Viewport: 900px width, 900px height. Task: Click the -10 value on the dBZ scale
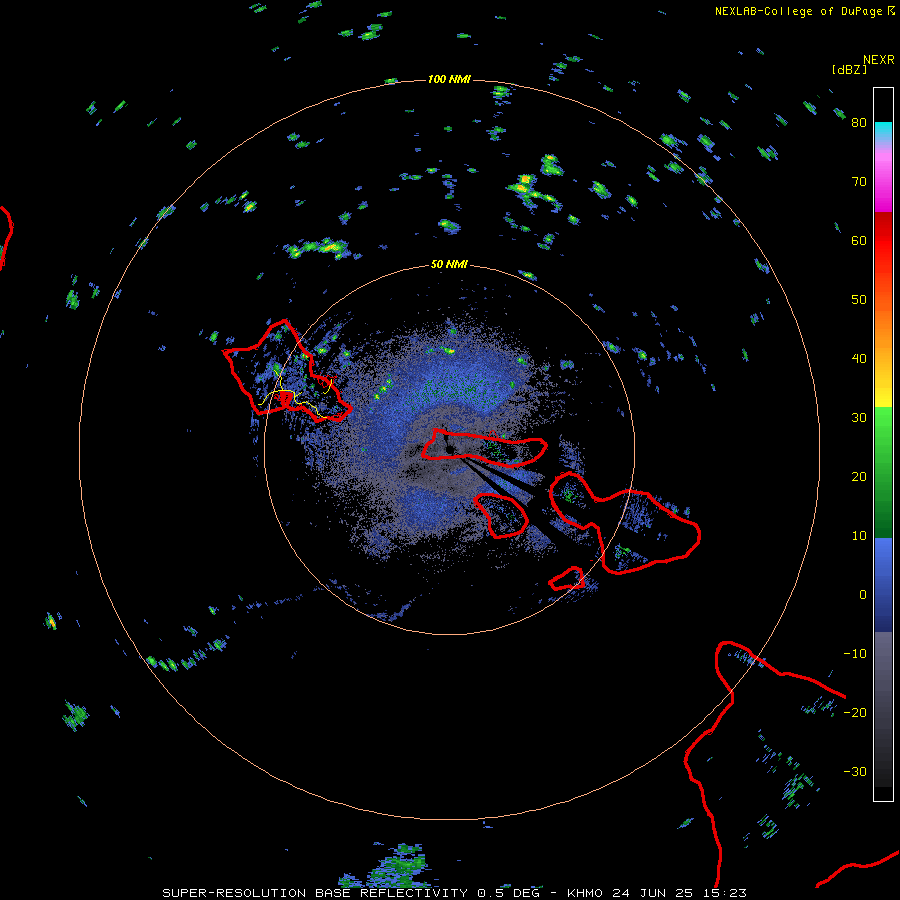click(x=855, y=654)
